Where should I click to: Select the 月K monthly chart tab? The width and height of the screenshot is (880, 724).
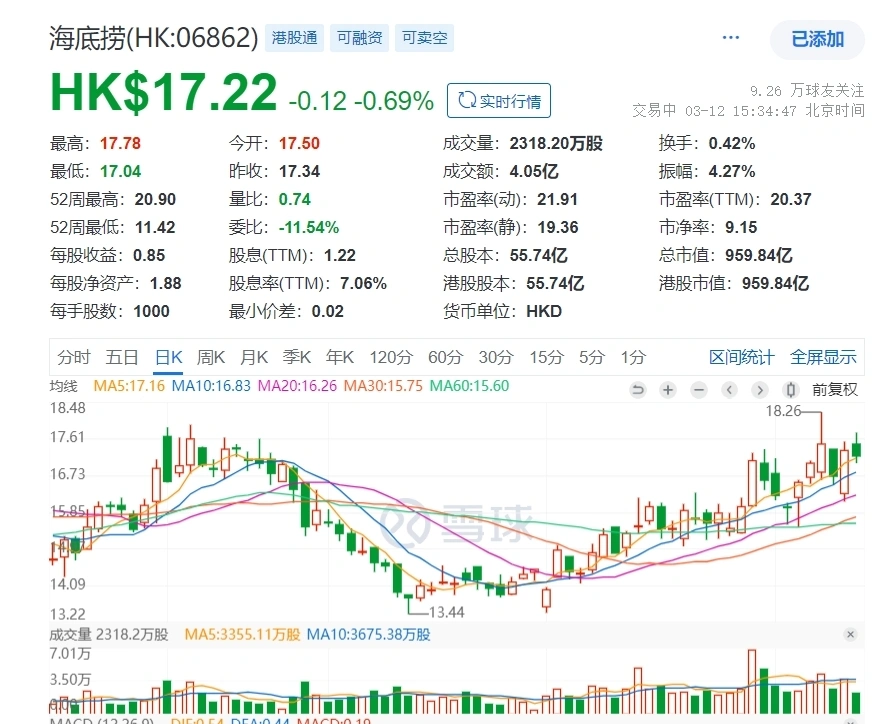point(255,357)
